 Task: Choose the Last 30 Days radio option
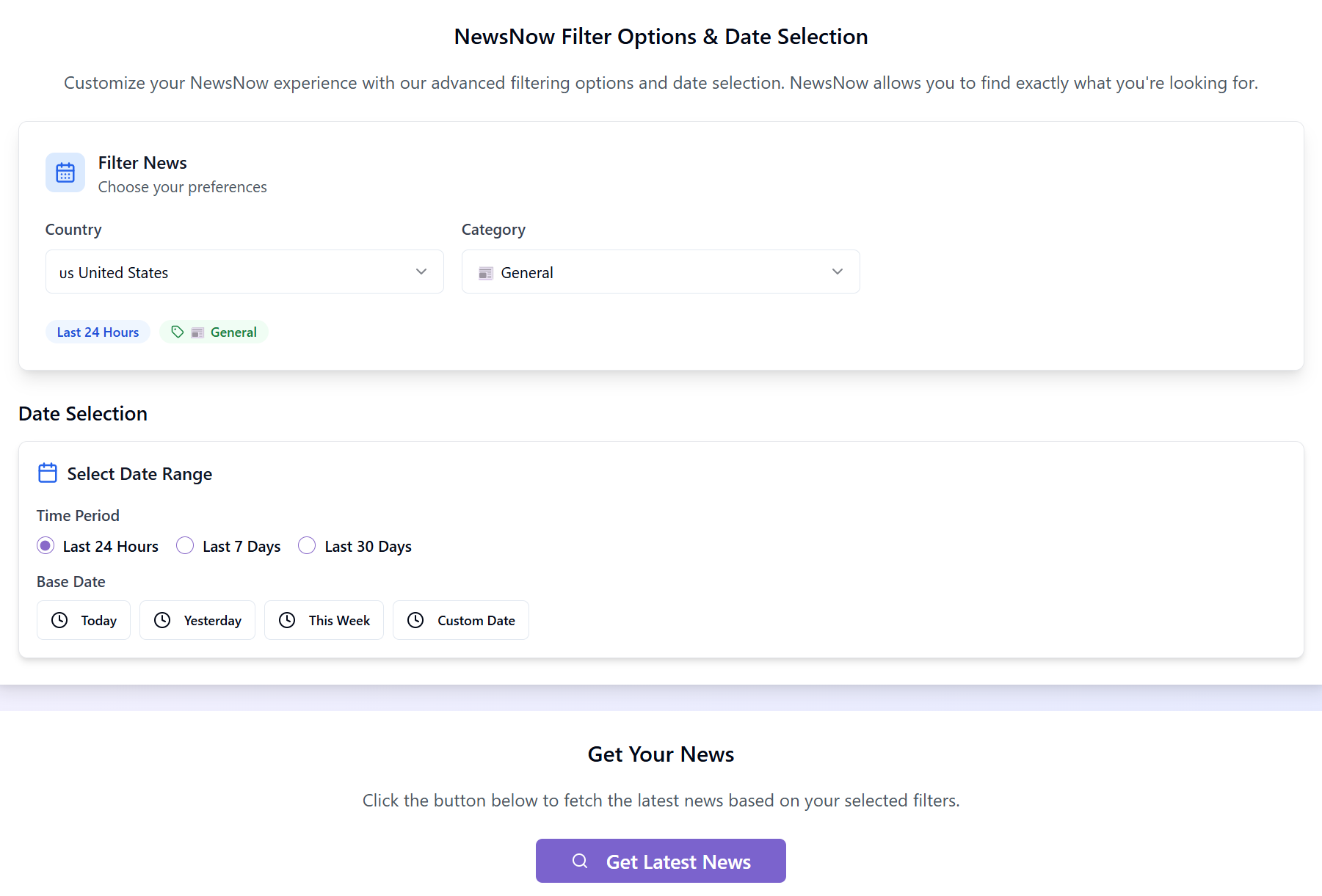(307, 545)
